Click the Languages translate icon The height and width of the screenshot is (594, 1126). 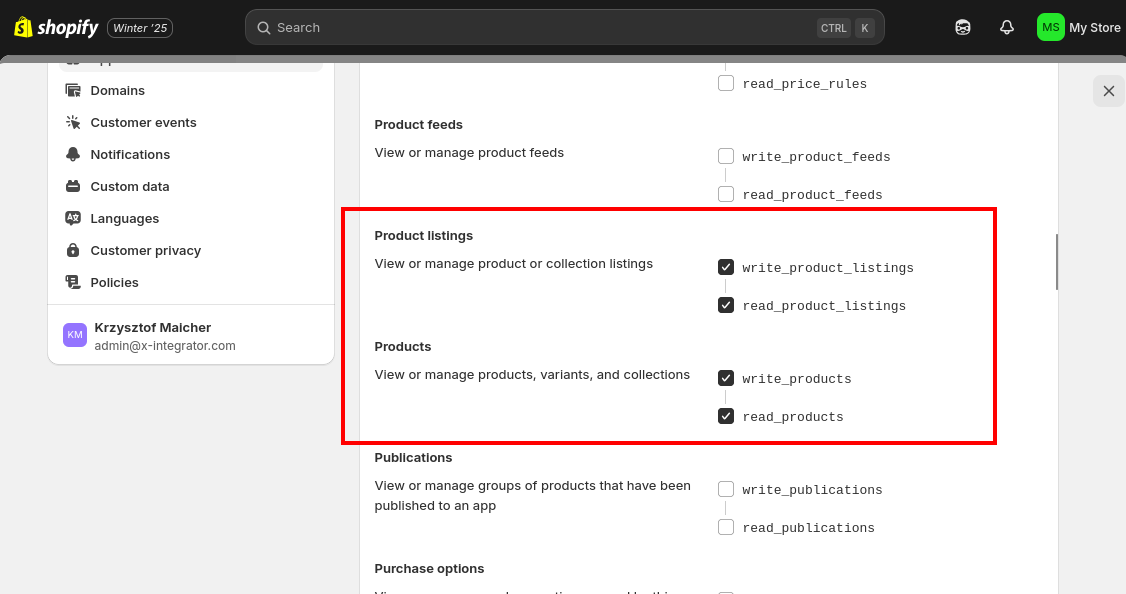point(73,218)
